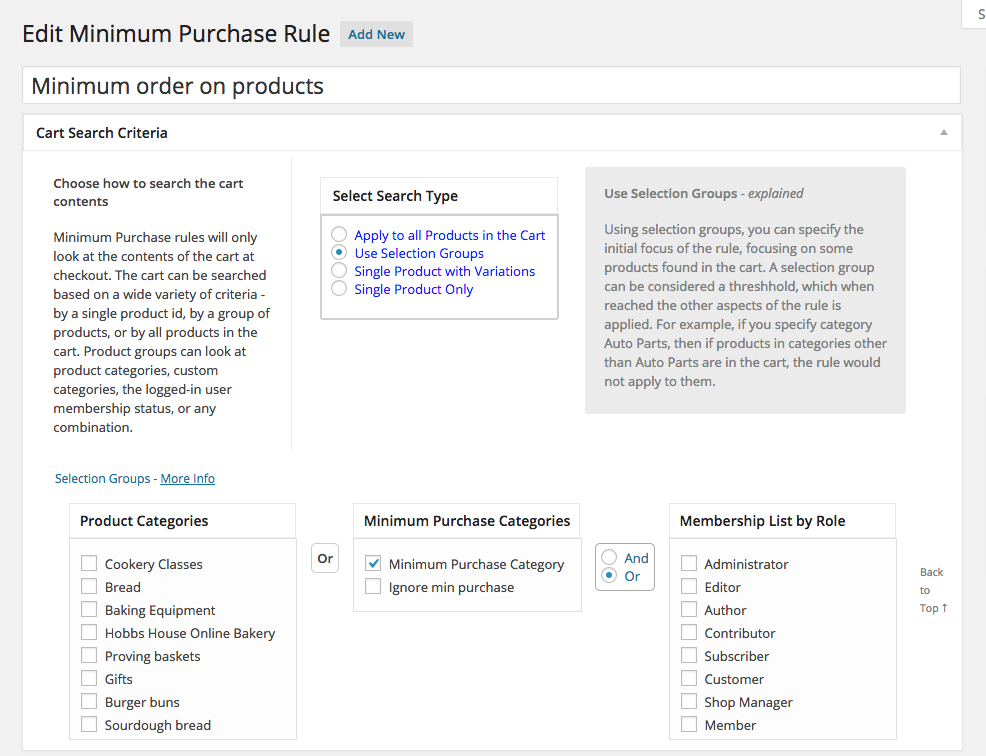The image size is (986, 756).
Task: Click the Add New button
Action: coord(376,34)
